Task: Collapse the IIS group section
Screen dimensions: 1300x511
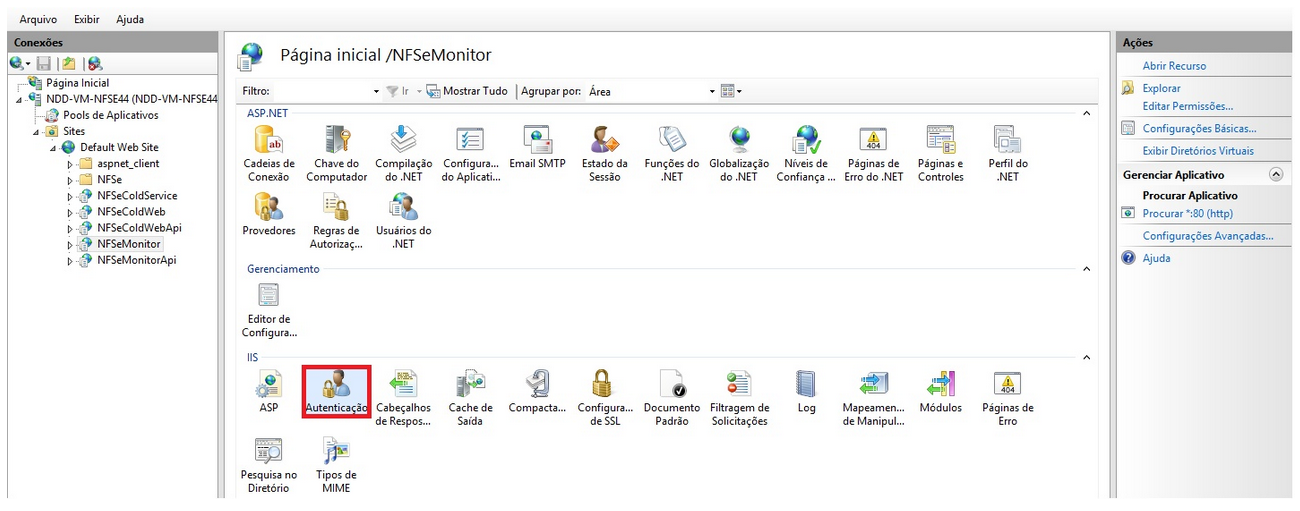Action: 1086,357
